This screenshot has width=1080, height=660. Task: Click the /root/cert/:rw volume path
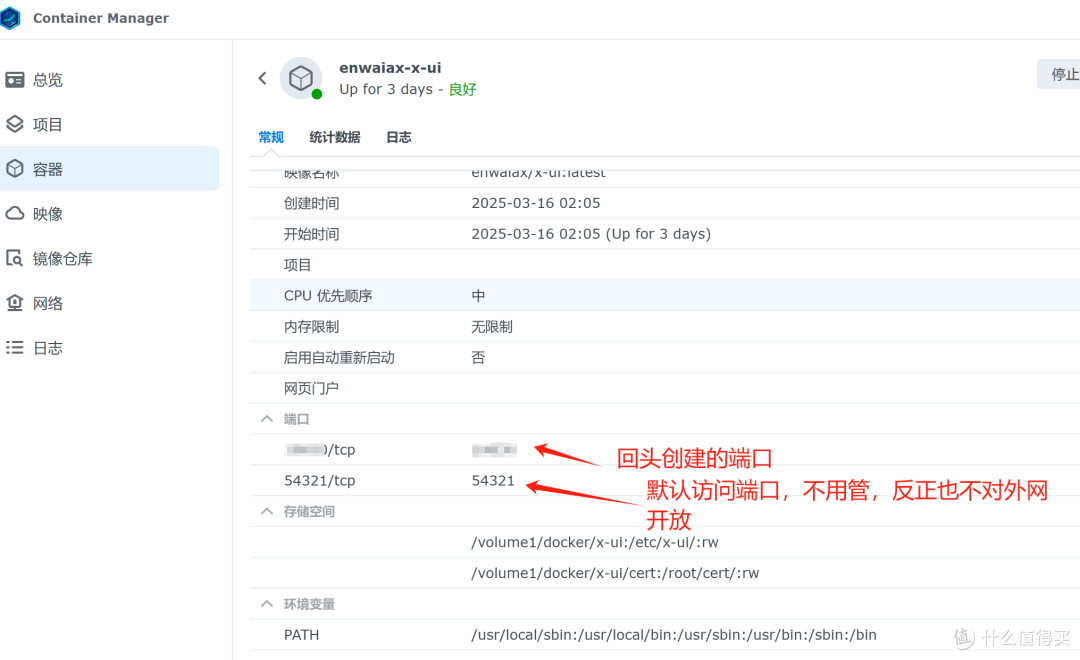(x=615, y=573)
